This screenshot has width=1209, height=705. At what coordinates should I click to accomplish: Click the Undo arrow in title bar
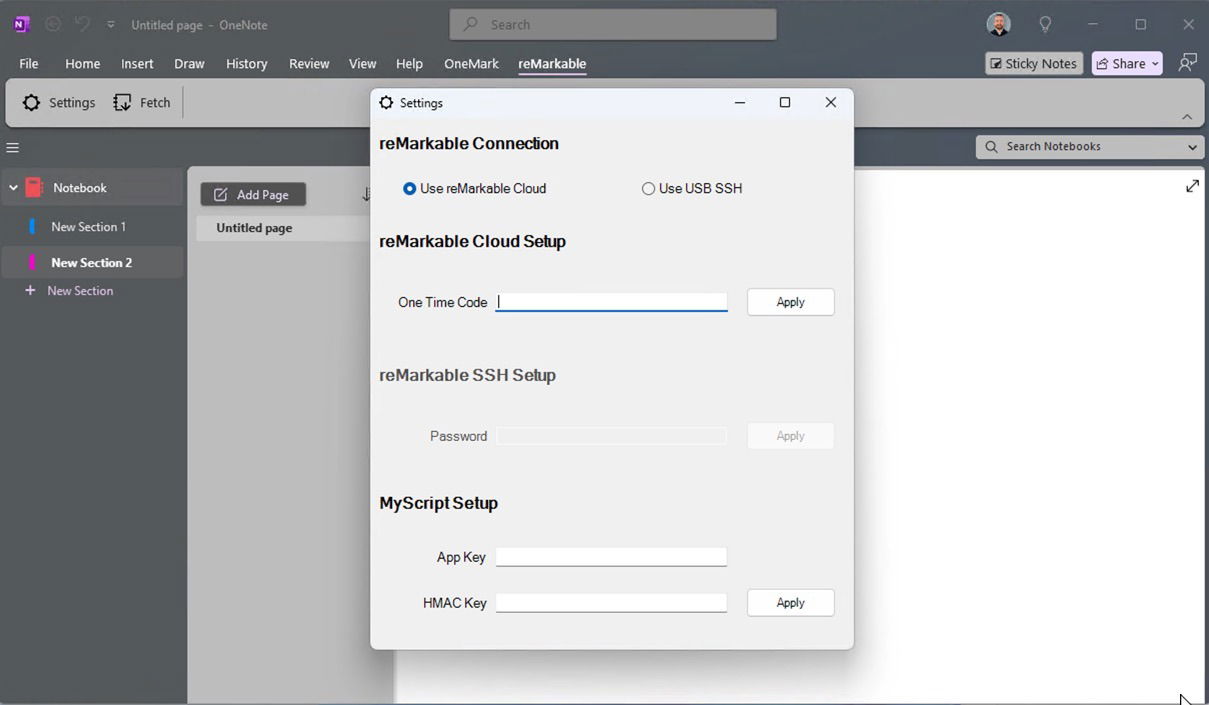tap(82, 24)
